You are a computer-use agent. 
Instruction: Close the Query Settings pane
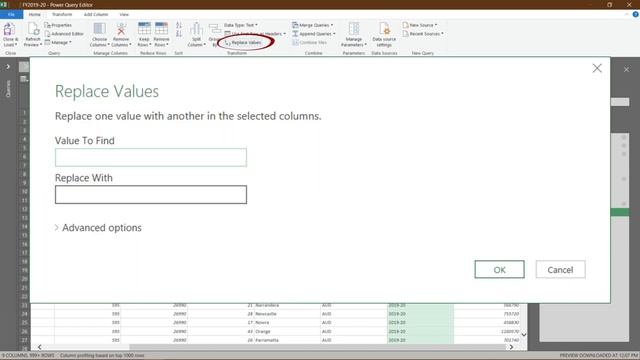[626, 70]
